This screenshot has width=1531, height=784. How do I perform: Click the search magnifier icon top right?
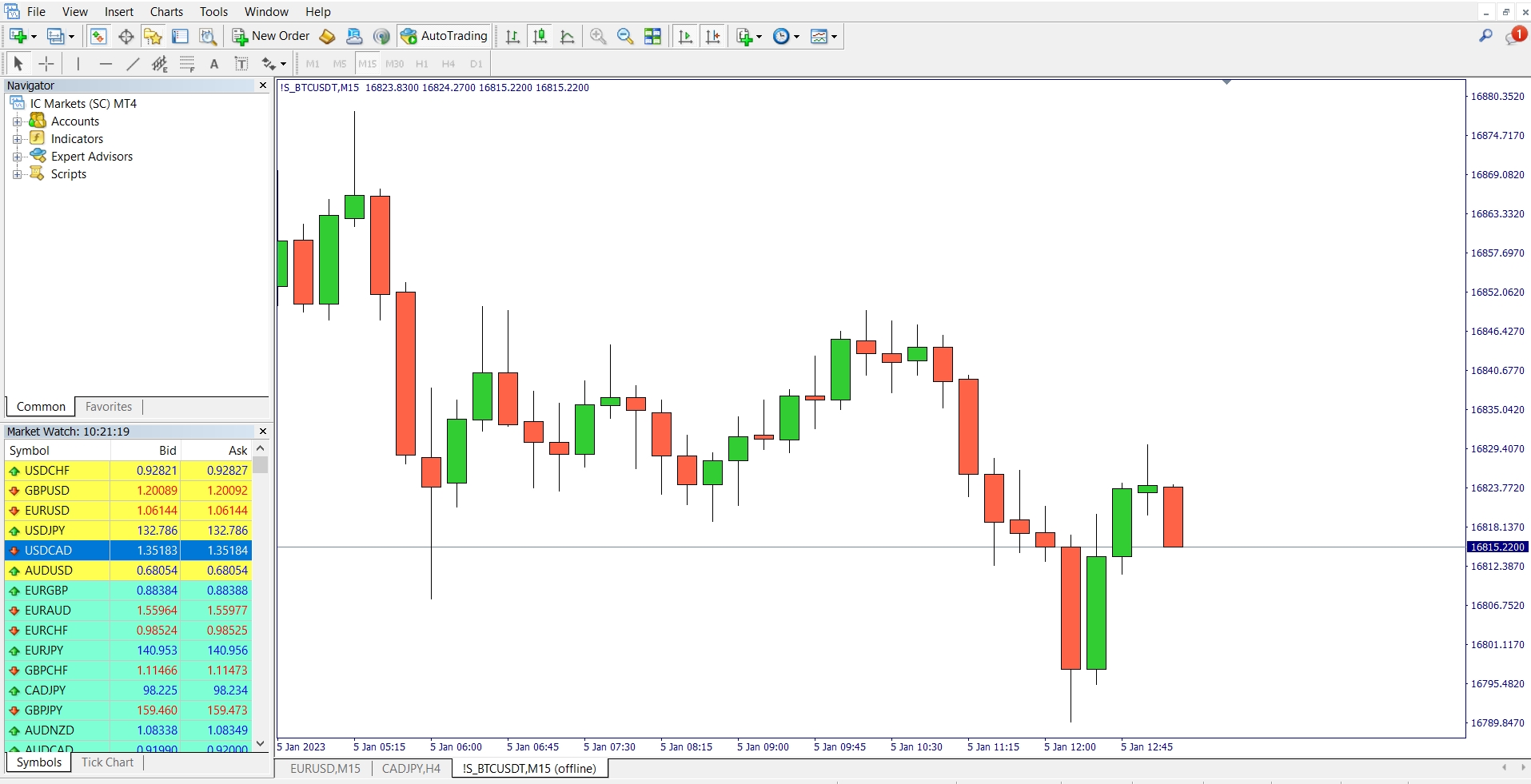point(1485,36)
